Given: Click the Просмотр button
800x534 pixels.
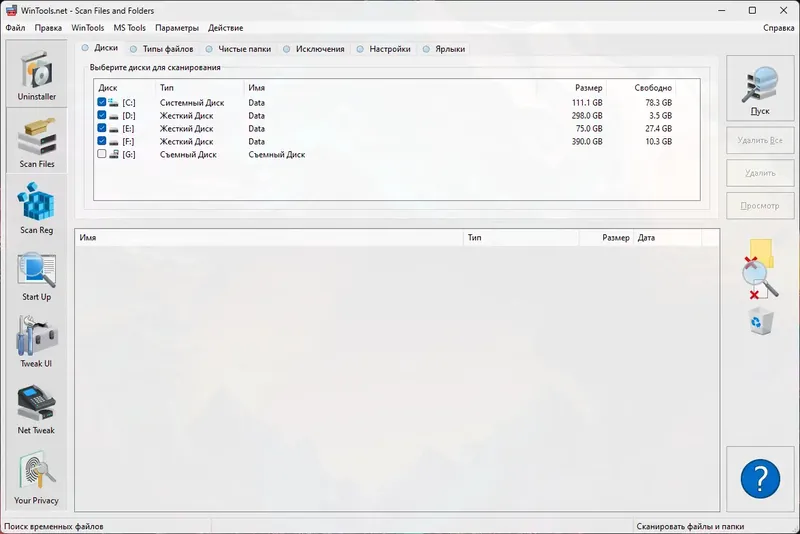Looking at the screenshot, I should 760,206.
